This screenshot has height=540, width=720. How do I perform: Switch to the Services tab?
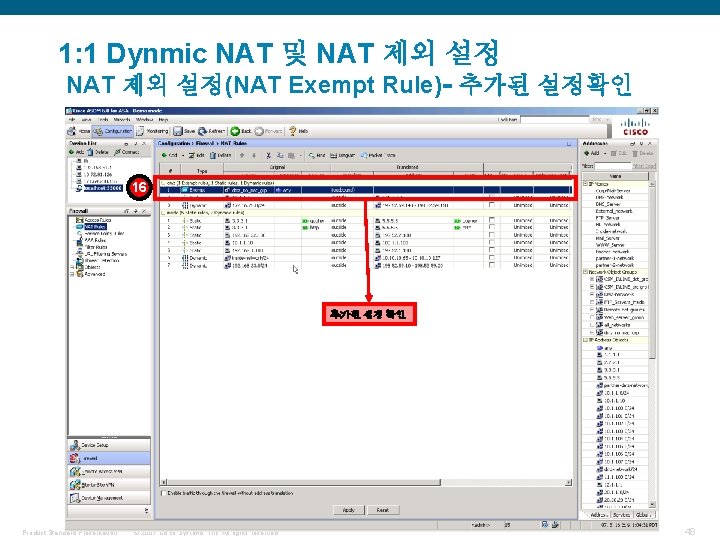622,515
